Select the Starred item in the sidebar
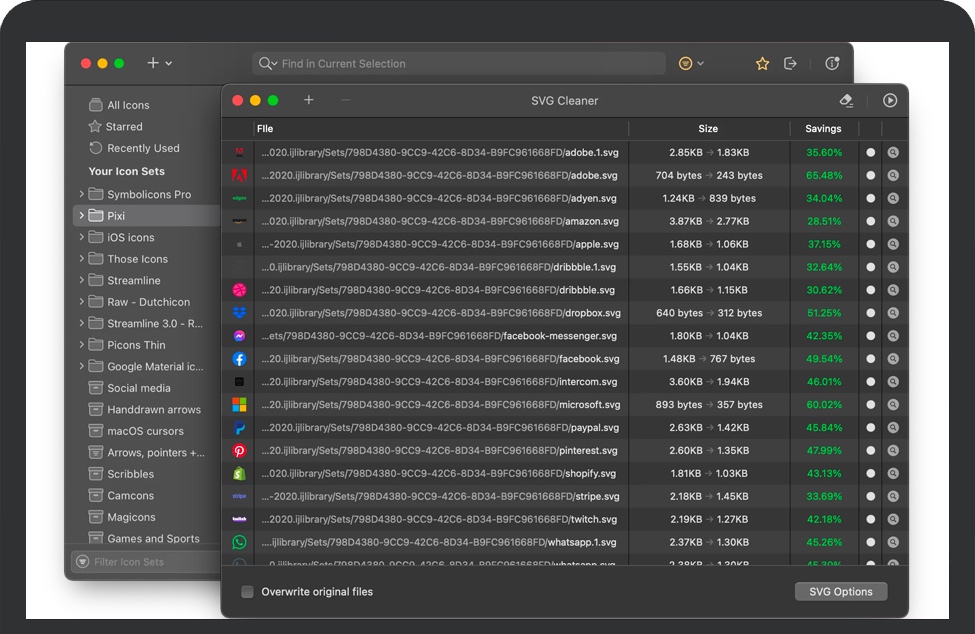 pos(124,127)
